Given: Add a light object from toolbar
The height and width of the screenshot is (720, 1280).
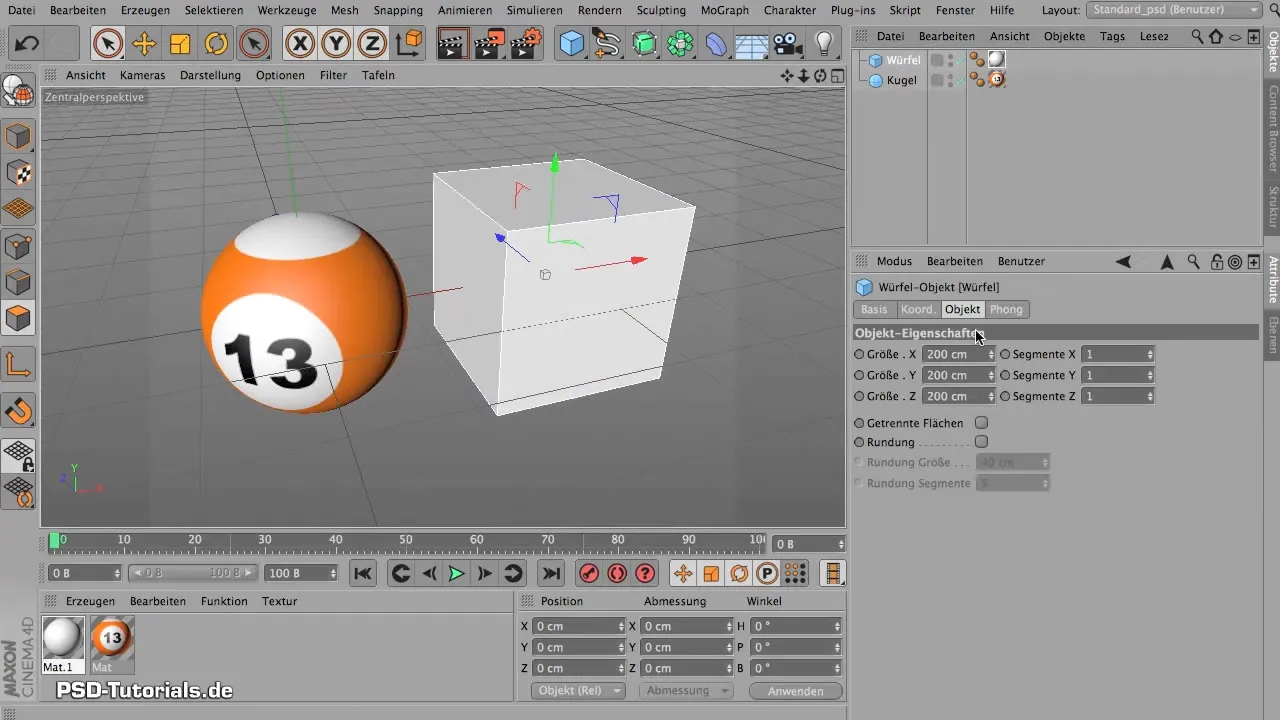Looking at the screenshot, I should click(x=824, y=44).
